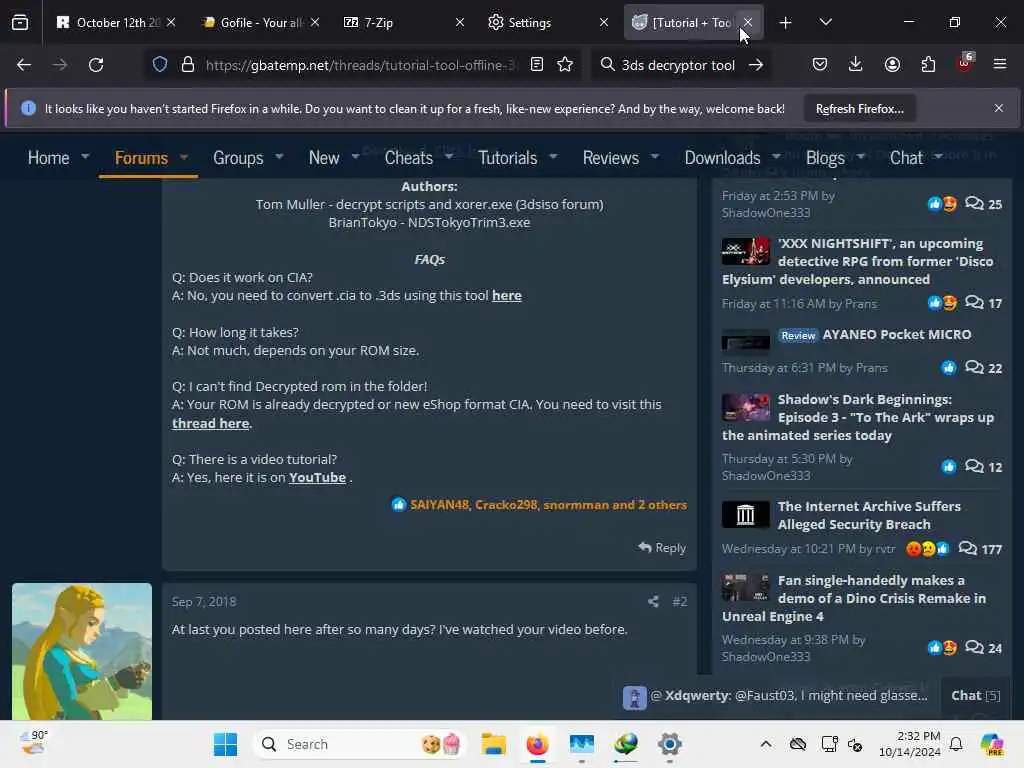Reload the current page
This screenshot has width=1024, height=768.
click(96, 65)
